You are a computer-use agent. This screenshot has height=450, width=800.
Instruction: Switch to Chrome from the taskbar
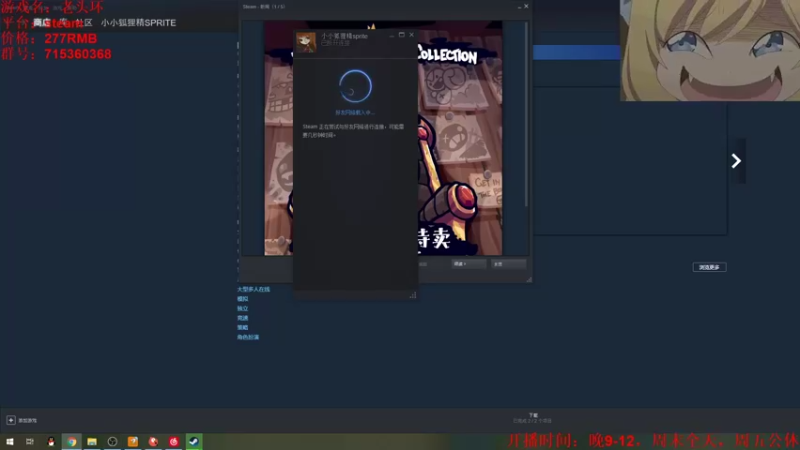tap(71, 442)
